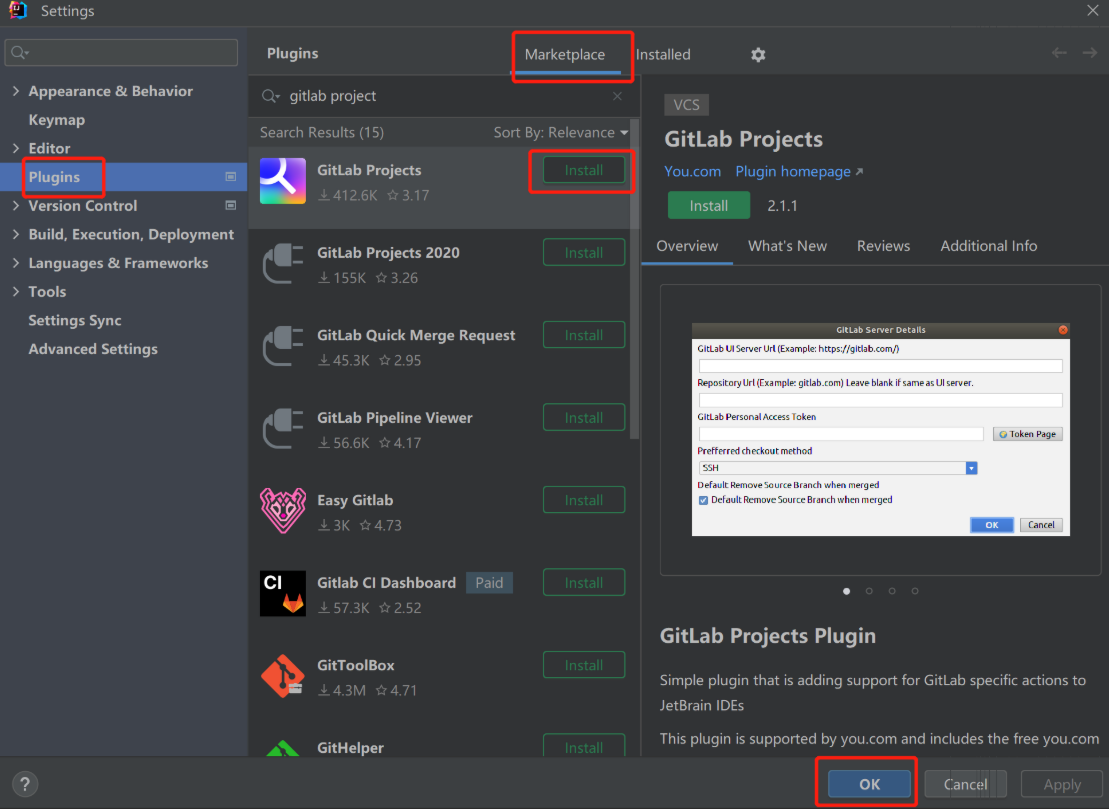Click the settings search input field

point(121,53)
